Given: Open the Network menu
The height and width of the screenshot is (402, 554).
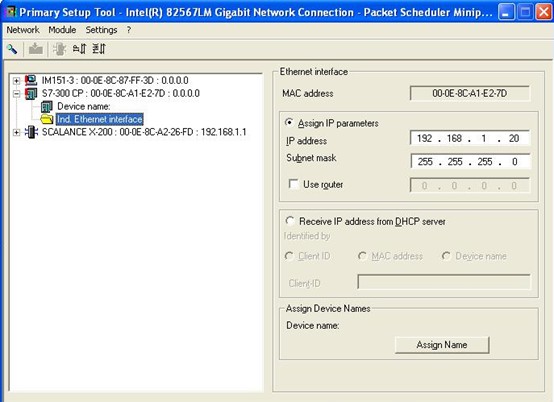Looking at the screenshot, I should [x=23, y=30].
